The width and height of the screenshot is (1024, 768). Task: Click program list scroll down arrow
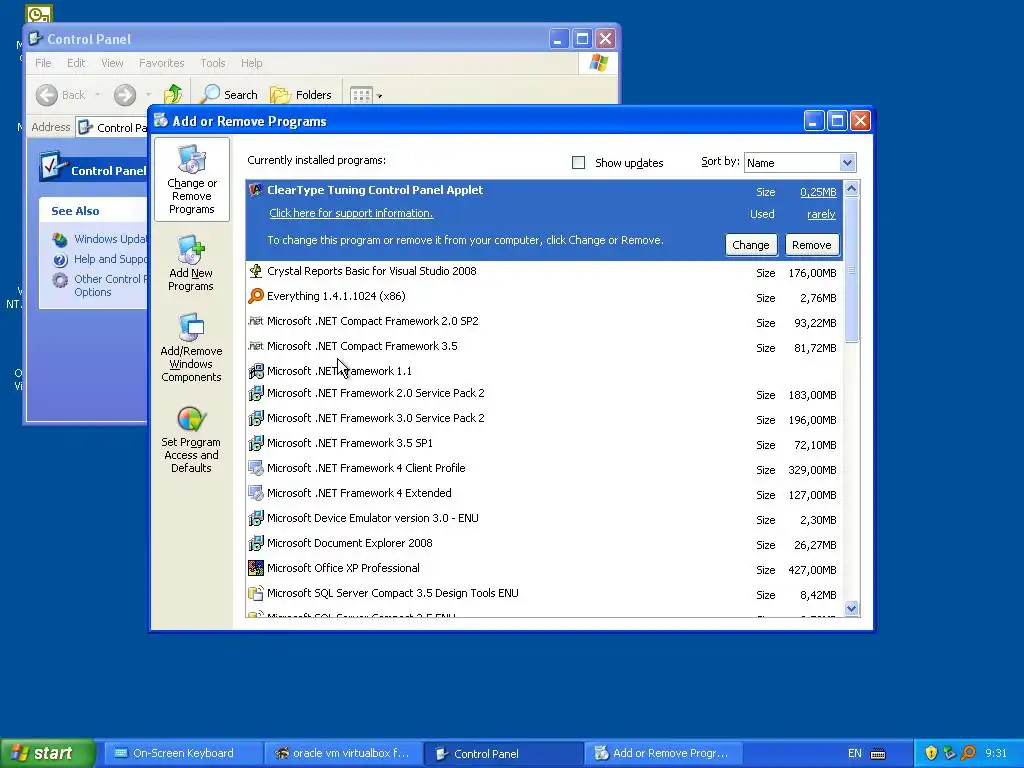[x=851, y=609]
